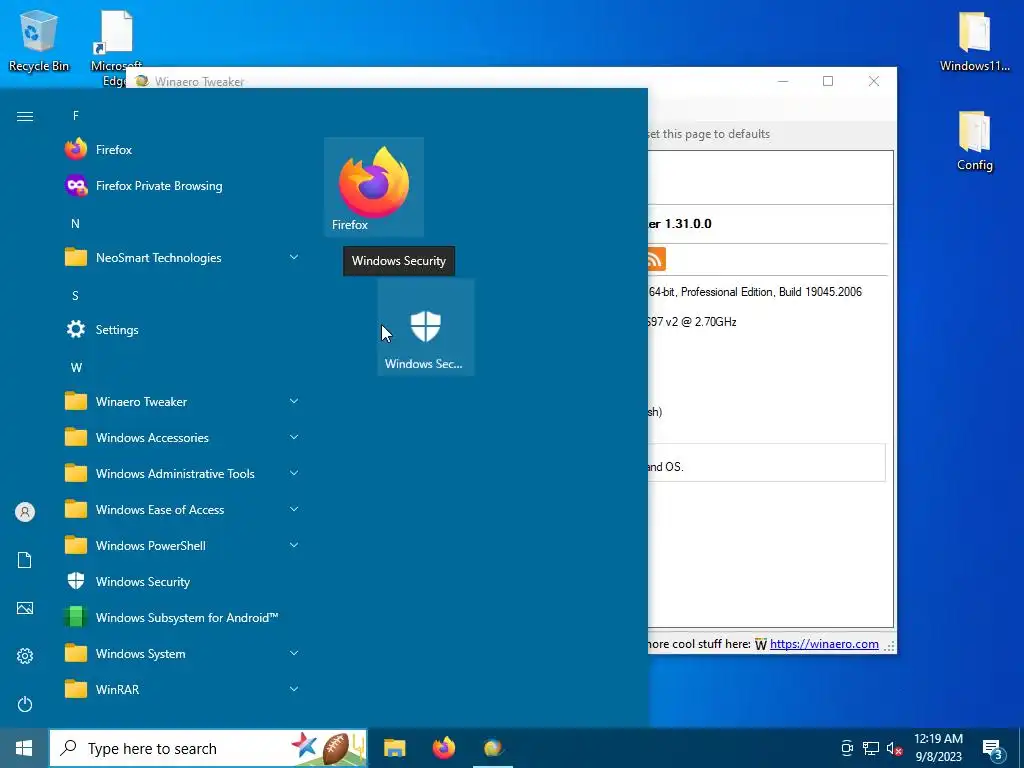
Task: Expand the Windows System folder
Action: point(183,653)
